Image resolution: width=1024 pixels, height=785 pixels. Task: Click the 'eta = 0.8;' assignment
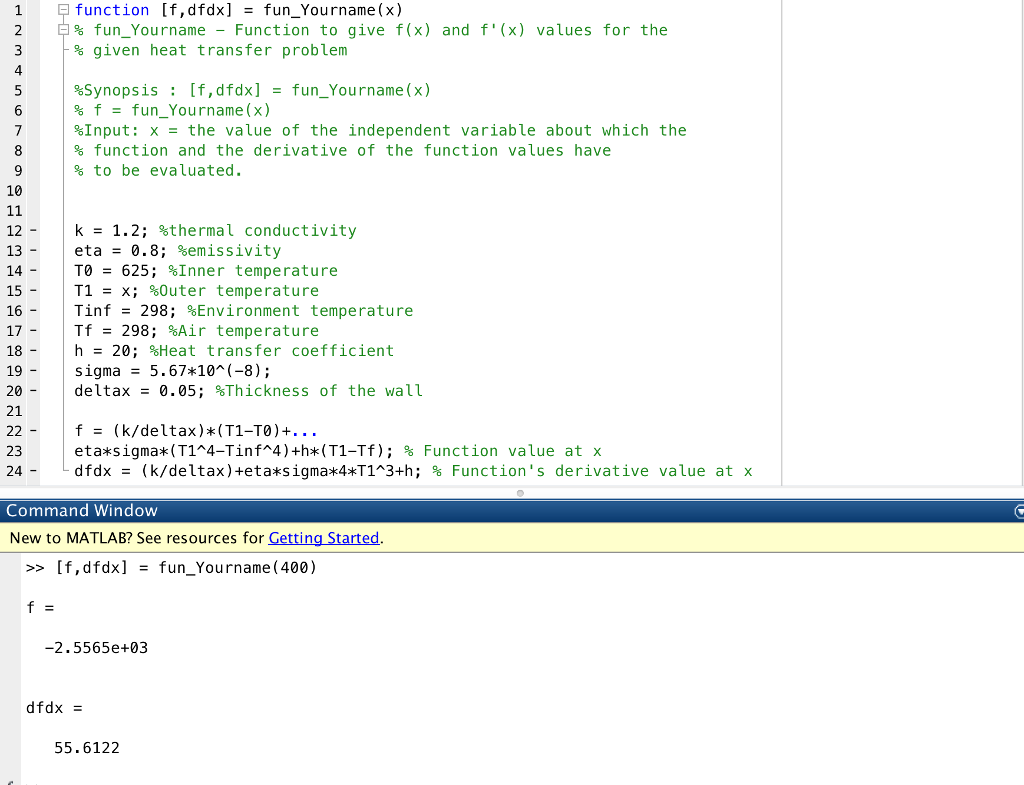[121, 251]
